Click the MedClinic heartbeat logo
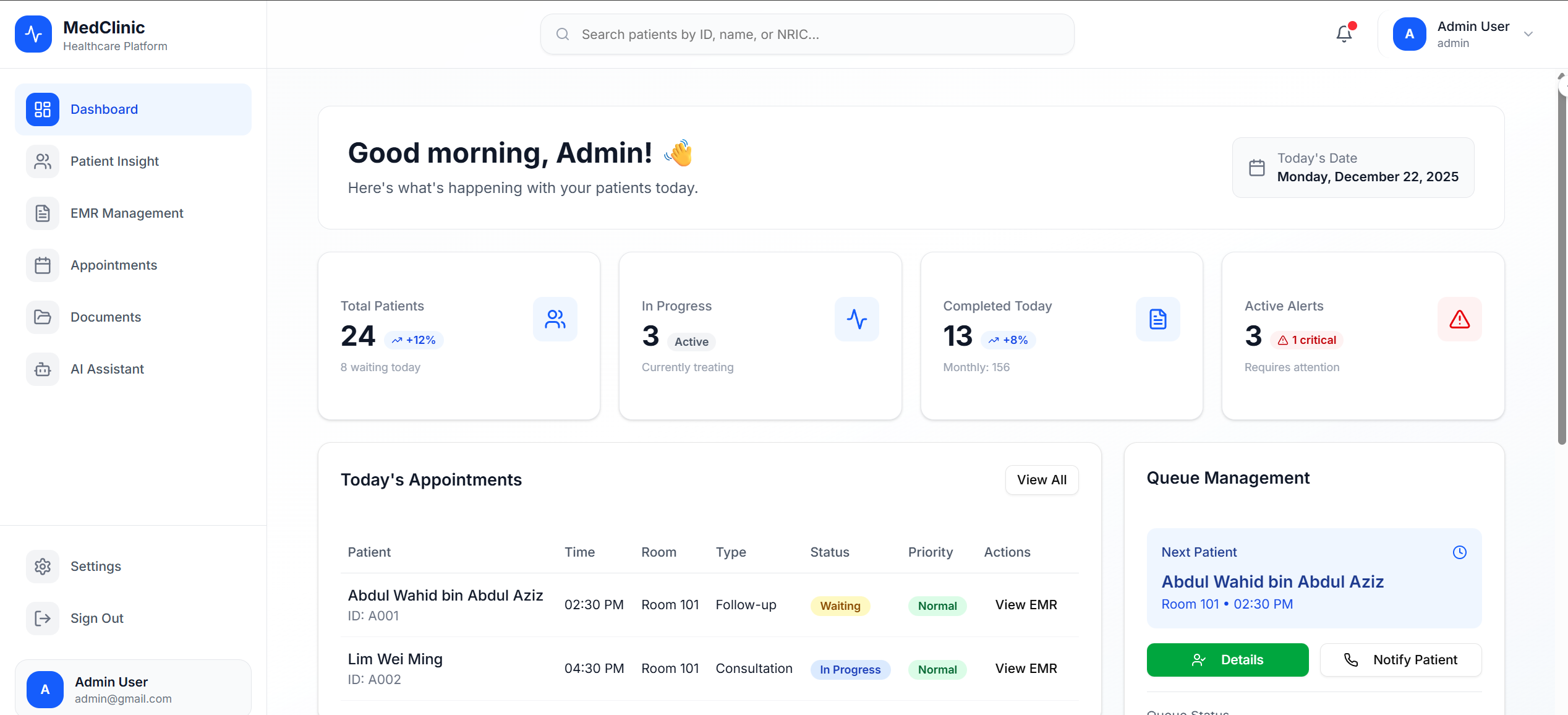The height and width of the screenshot is (715, 1568). pyautogui.click(x=33, y=34)
